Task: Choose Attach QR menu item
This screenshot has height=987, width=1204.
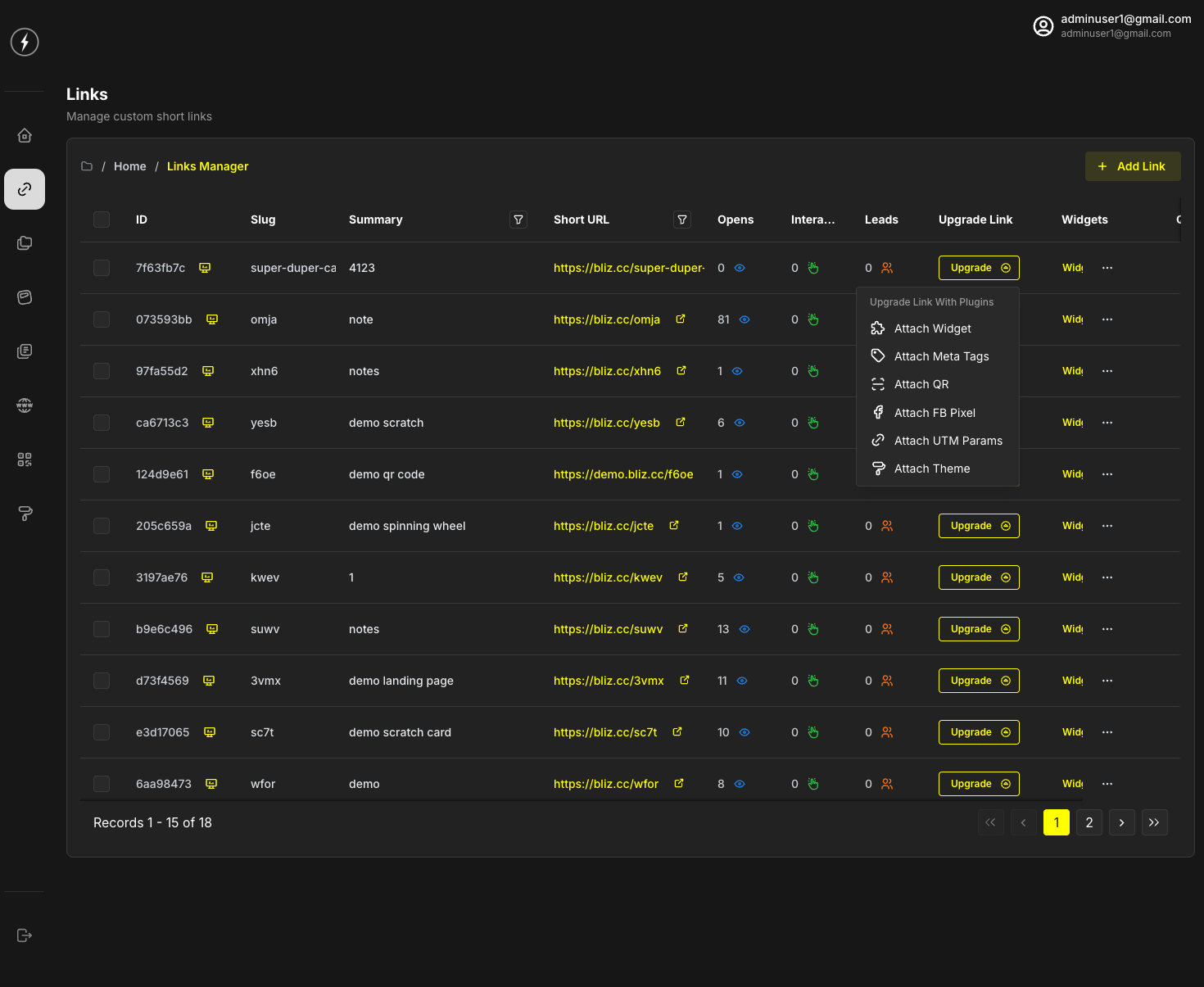Action: point(938,384)
